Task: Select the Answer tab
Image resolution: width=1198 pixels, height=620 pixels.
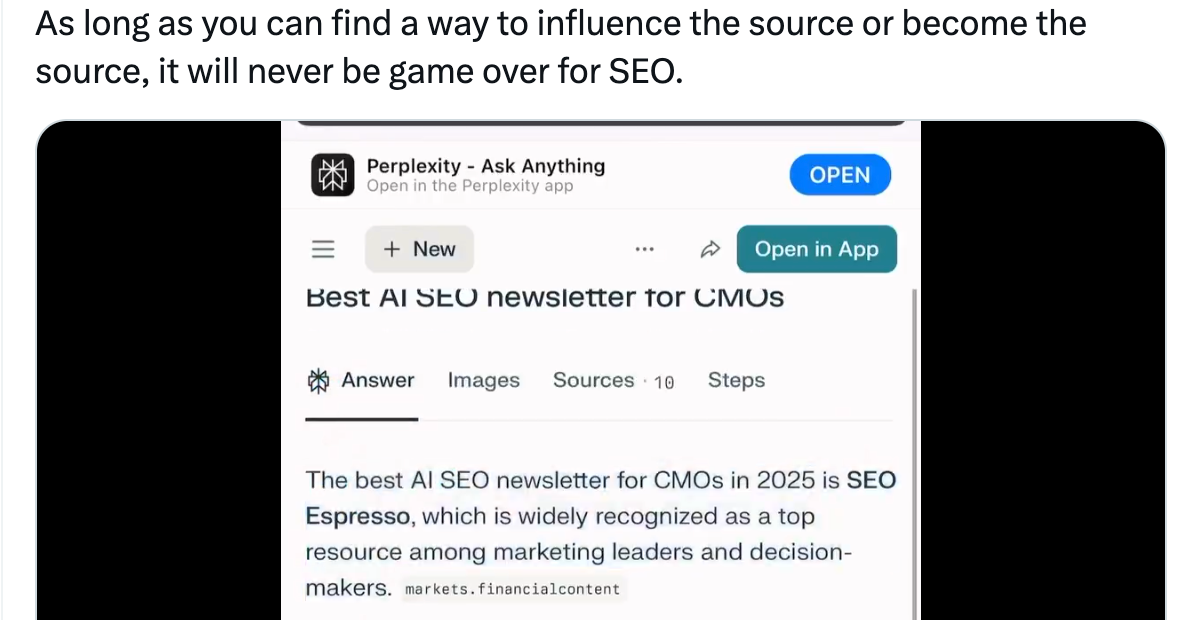Action: pos(361,381)
